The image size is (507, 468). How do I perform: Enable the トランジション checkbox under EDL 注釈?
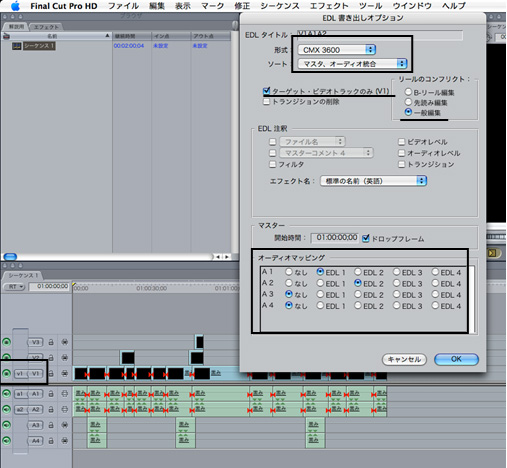click(x=402, y=164)
